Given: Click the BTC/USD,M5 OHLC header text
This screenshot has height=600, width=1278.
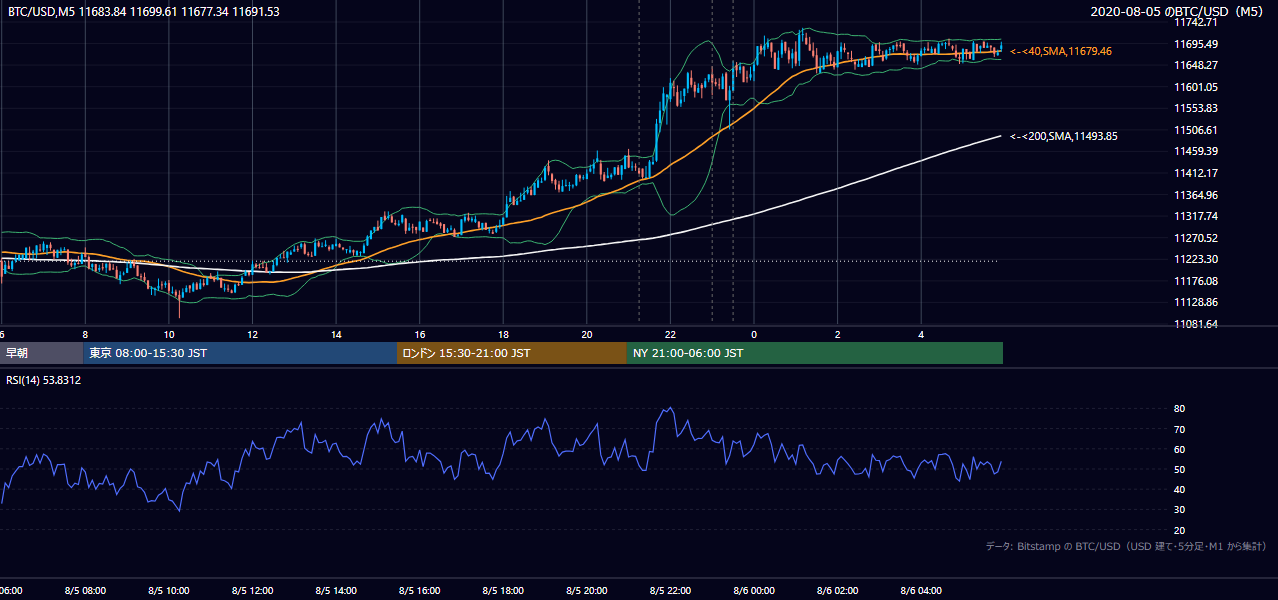Looking at the screenshot, I should [x=144, y=12].
